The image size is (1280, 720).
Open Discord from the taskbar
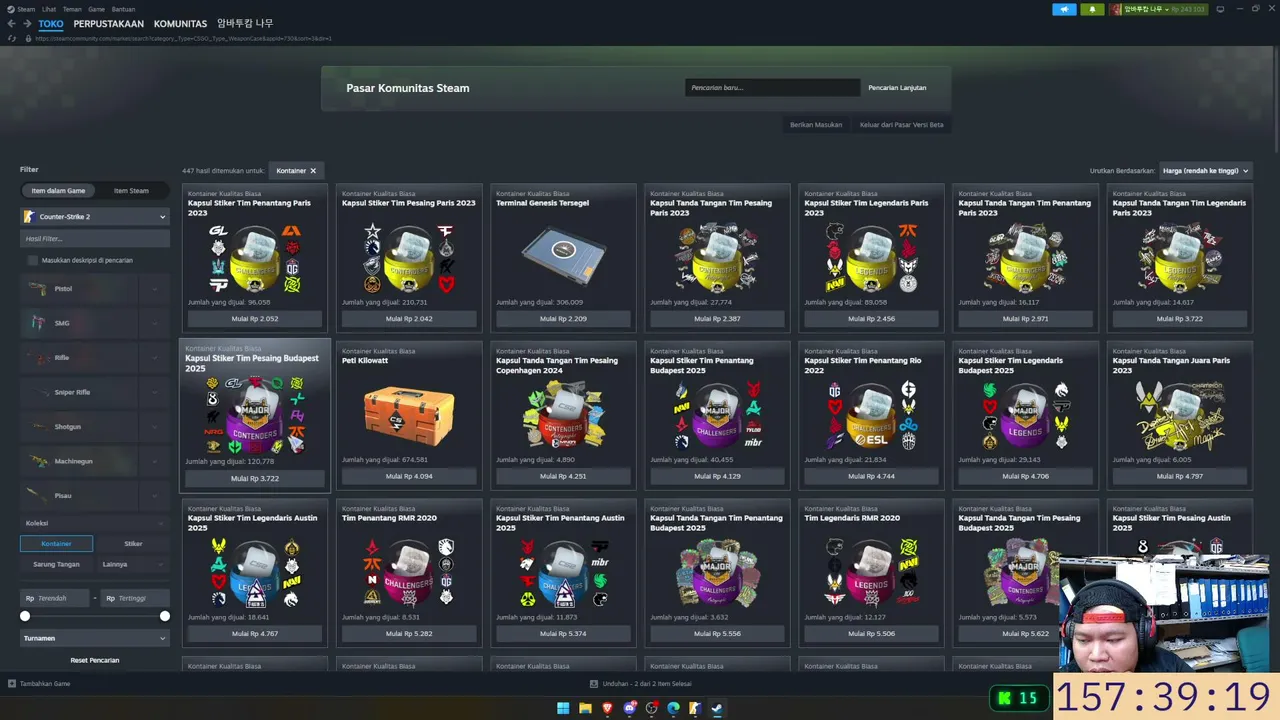coord(629,709)
